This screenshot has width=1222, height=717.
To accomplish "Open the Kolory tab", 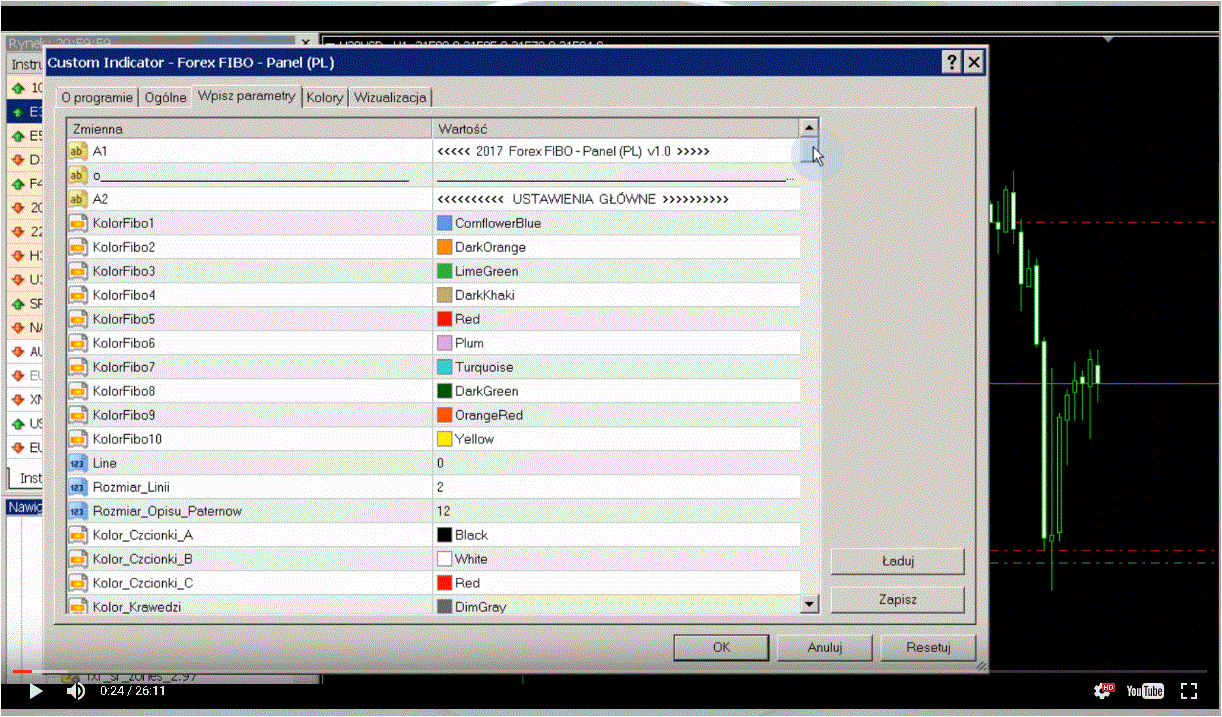I will (325, 97).
